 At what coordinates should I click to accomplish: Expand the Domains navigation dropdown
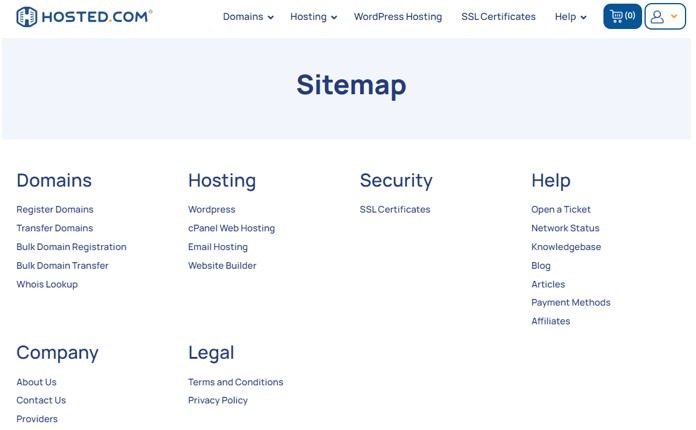pyautogui.click(x=248, y=17)
